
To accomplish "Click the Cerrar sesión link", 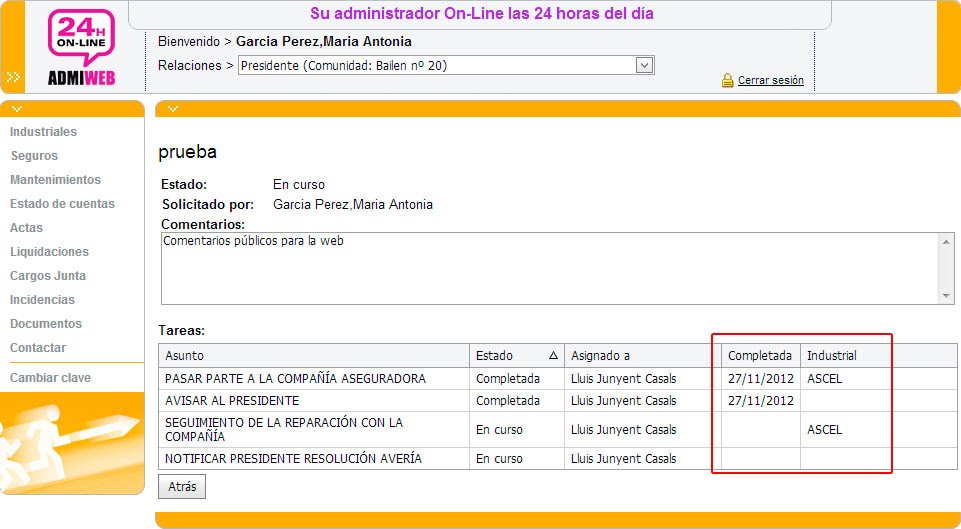I will pos(770,80).
